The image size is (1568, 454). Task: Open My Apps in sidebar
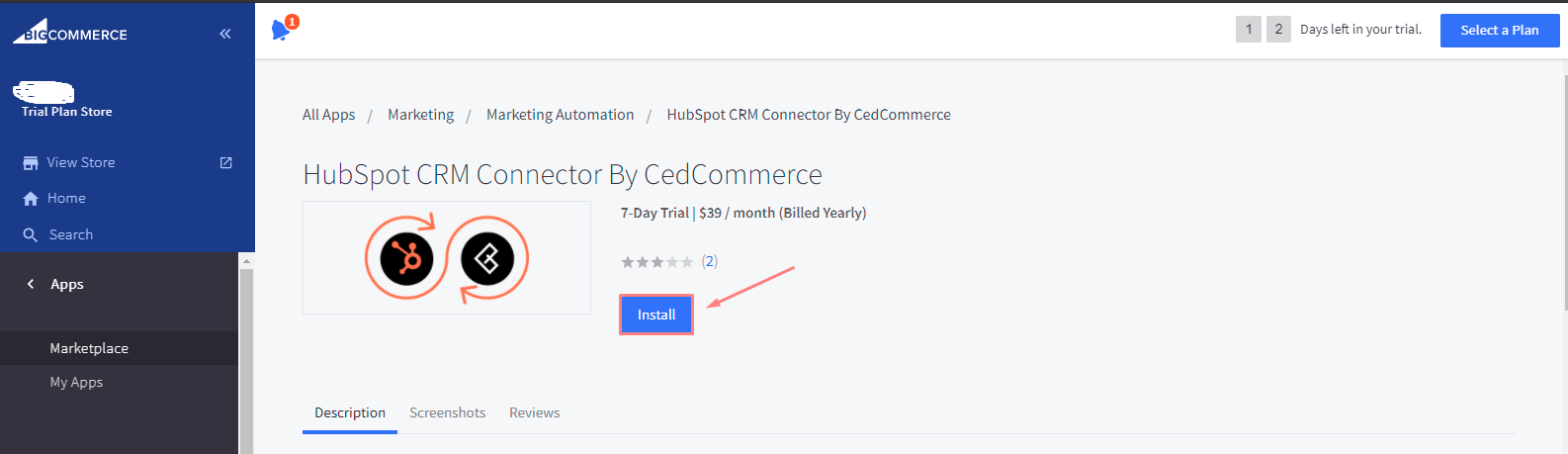click(x=76, y=382)
